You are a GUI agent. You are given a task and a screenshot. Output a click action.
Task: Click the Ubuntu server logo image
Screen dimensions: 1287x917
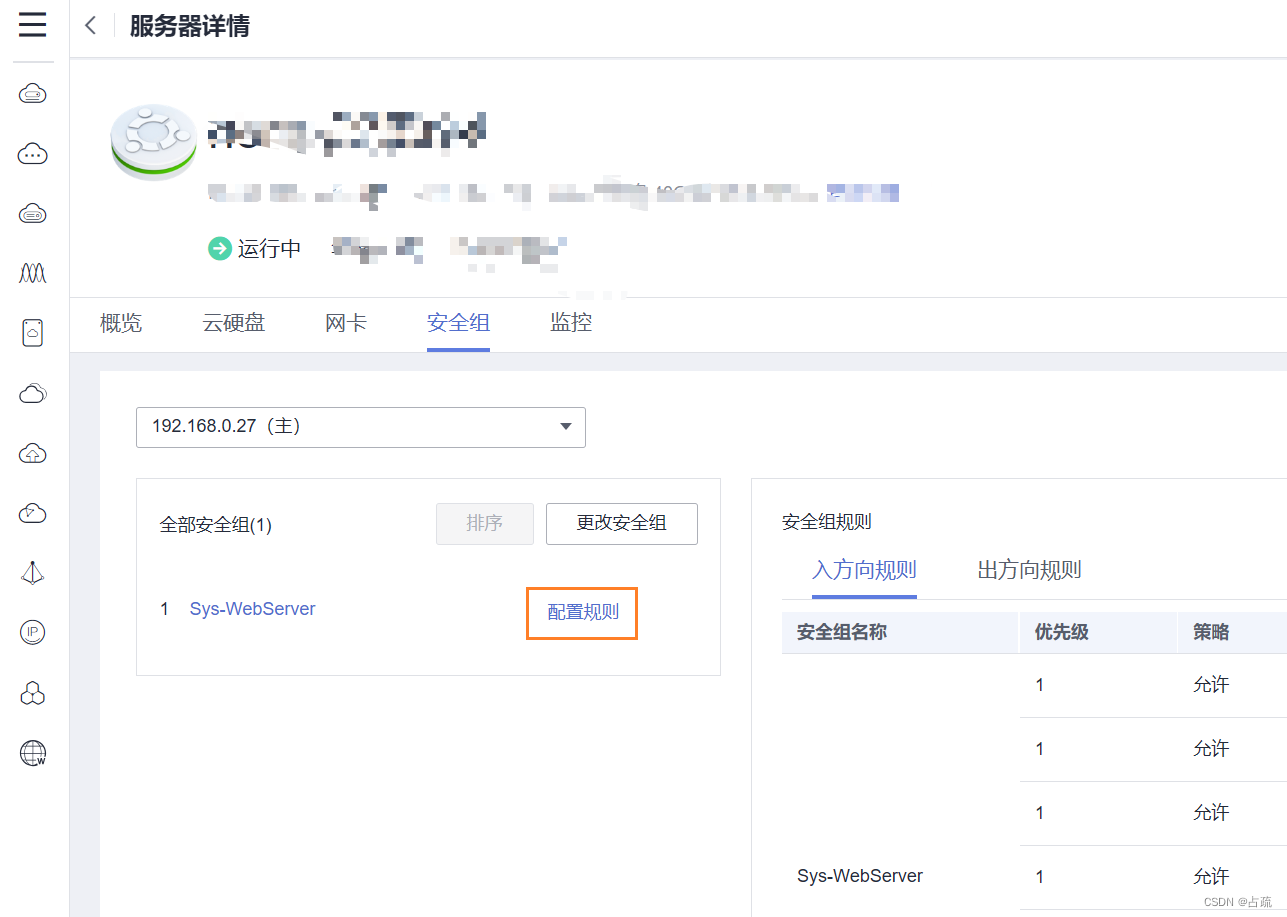[x=153, y=142]
